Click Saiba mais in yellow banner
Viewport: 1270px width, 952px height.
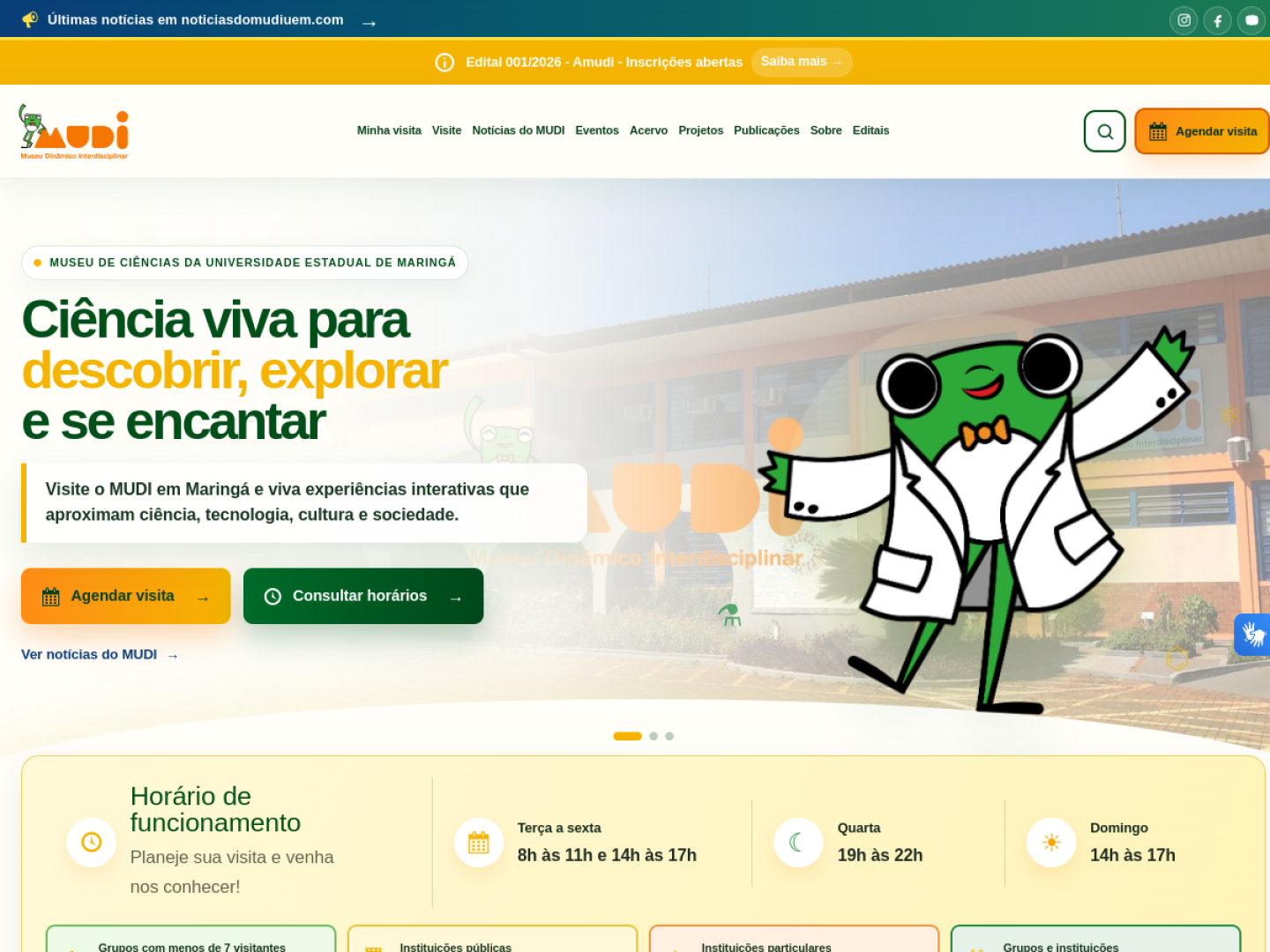tap(802, 62)
